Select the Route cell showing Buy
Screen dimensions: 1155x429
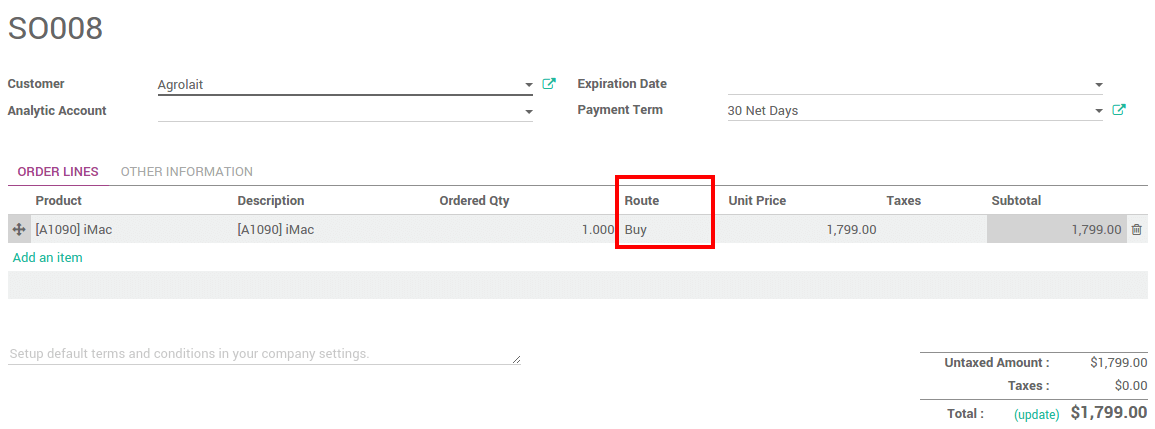(x=665, y=230)
